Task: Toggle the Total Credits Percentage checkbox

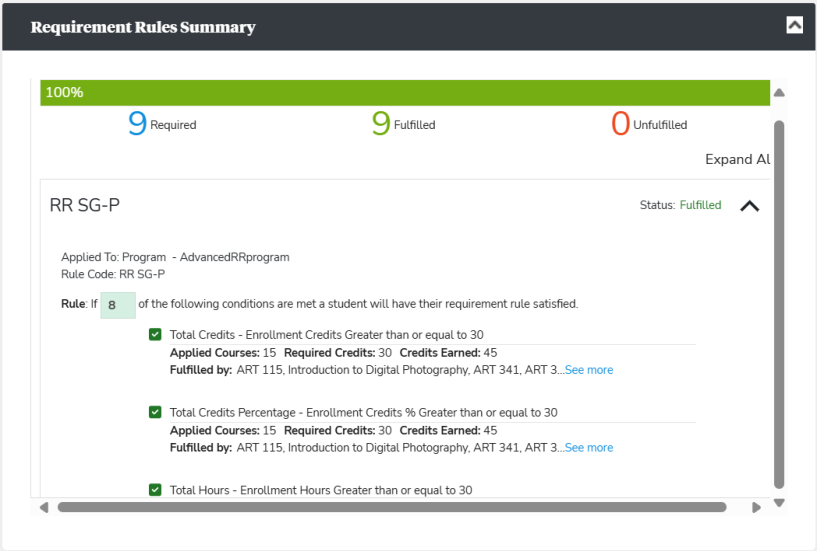Action: (x=155, y=412)
